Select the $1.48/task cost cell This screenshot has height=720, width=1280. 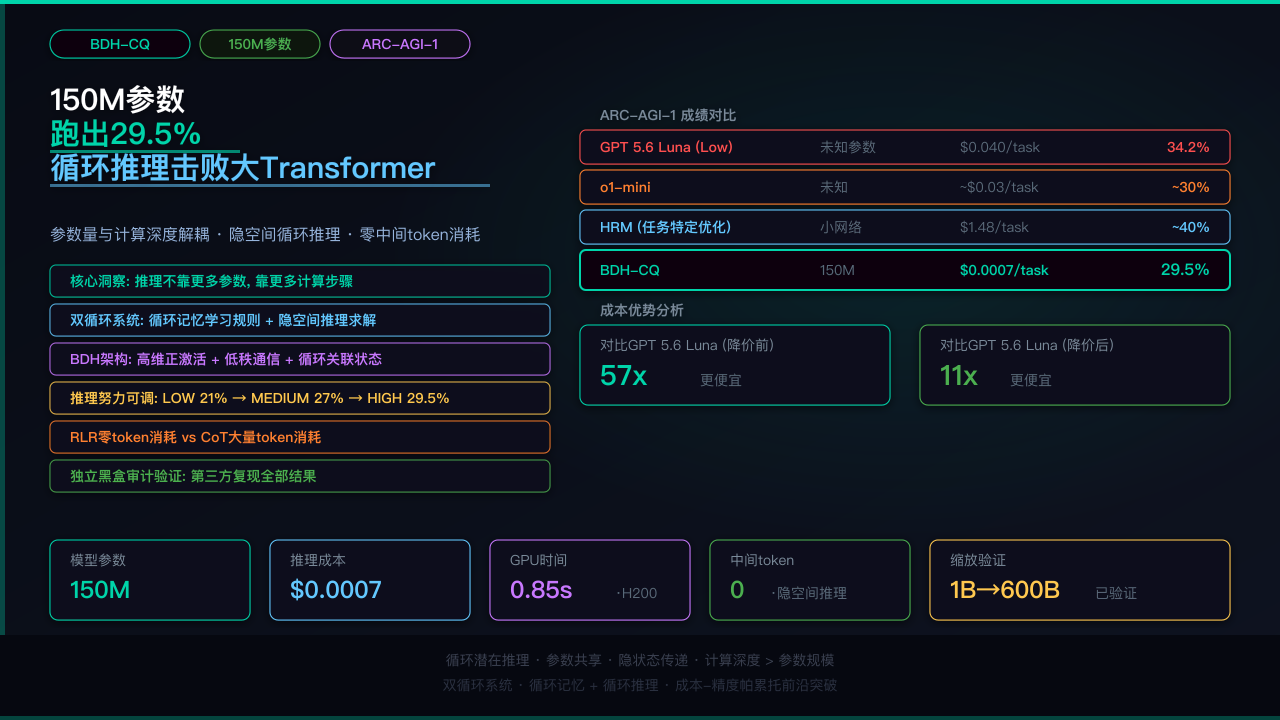pos(994,227)
